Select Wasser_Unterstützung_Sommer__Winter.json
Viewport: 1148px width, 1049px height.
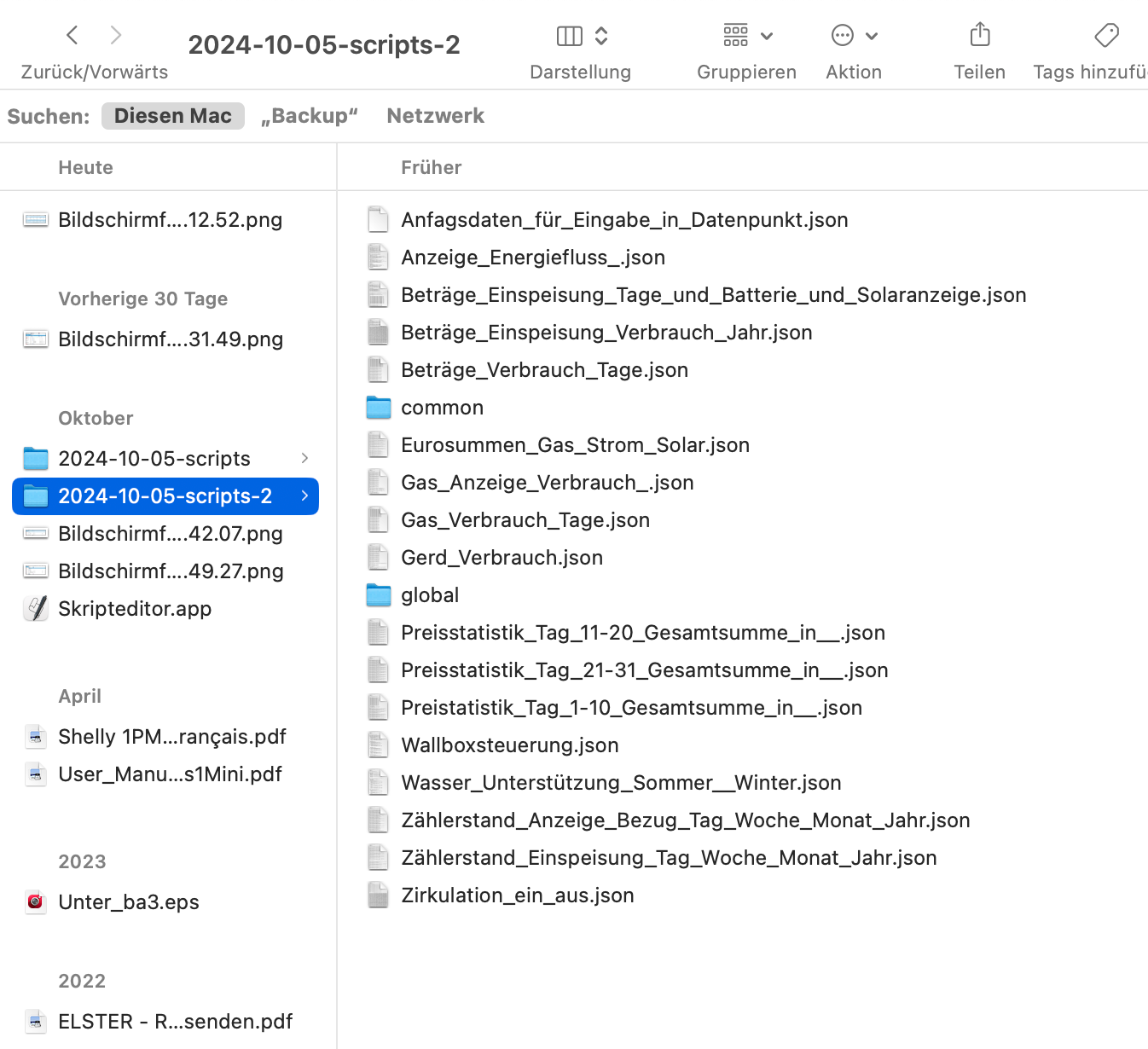click(x=621, y=783)
